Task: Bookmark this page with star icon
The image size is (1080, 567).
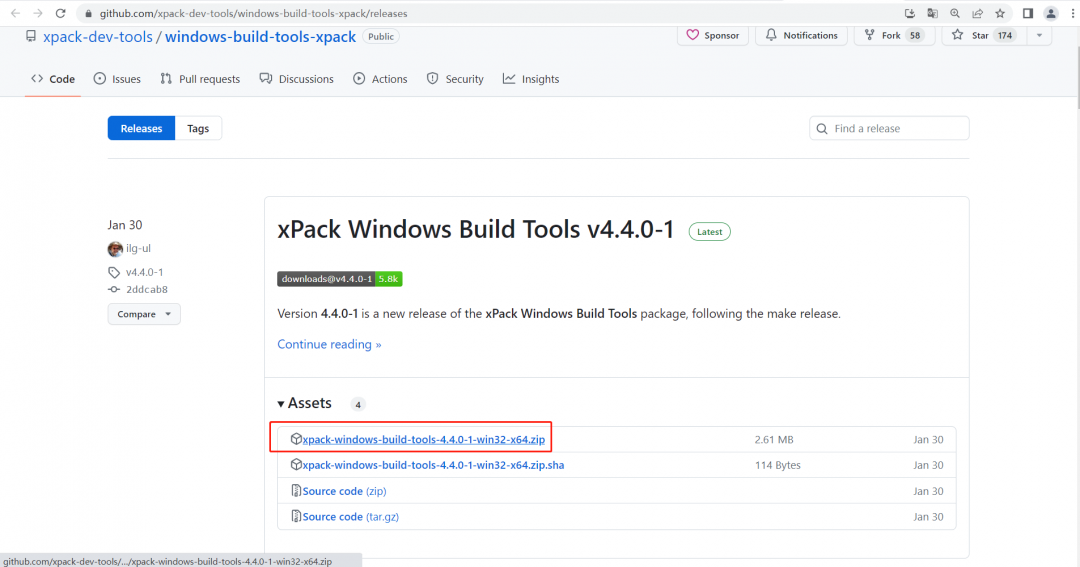Action: 1000,13
